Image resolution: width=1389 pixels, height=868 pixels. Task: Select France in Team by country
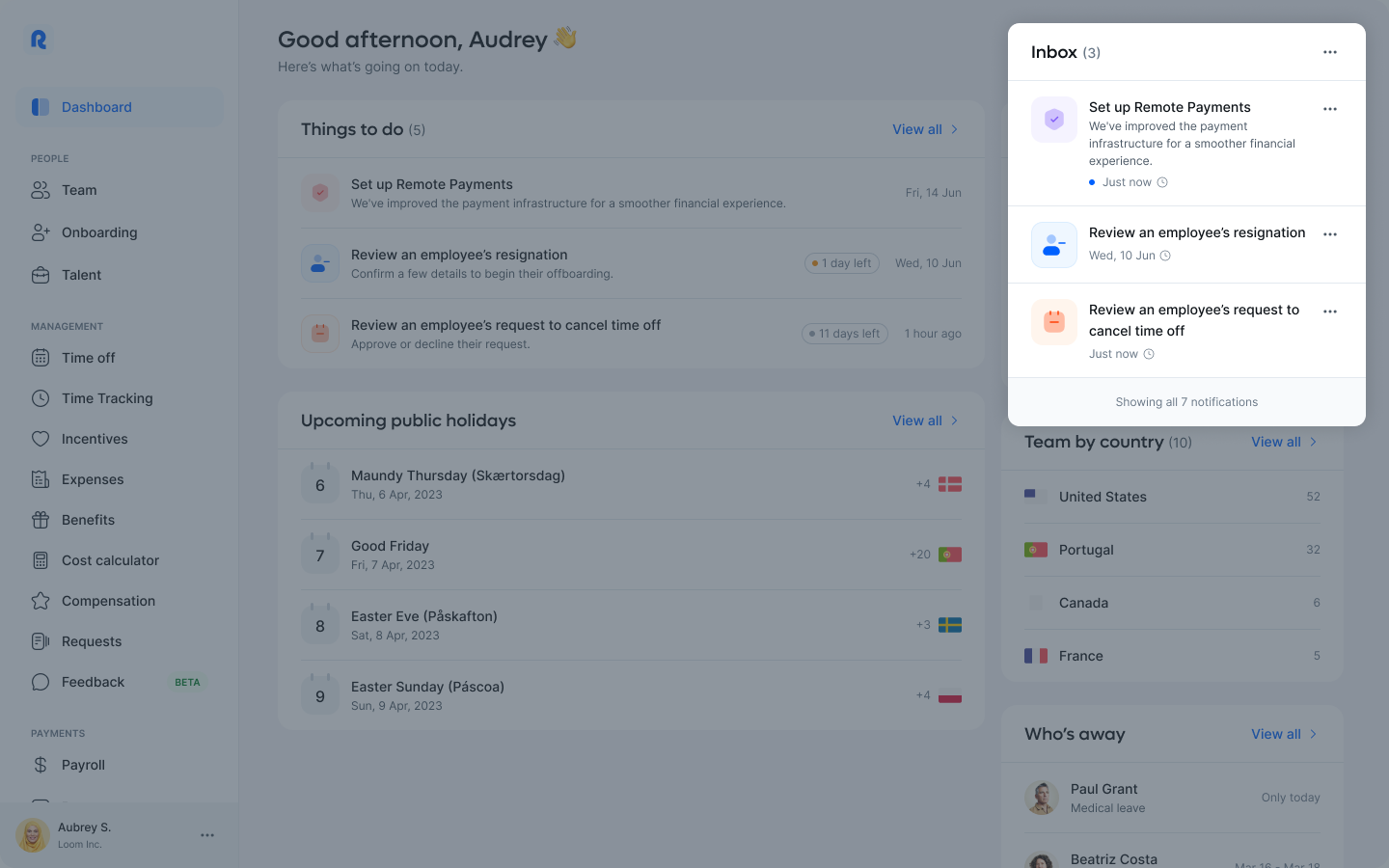(x=1172, y=656)
